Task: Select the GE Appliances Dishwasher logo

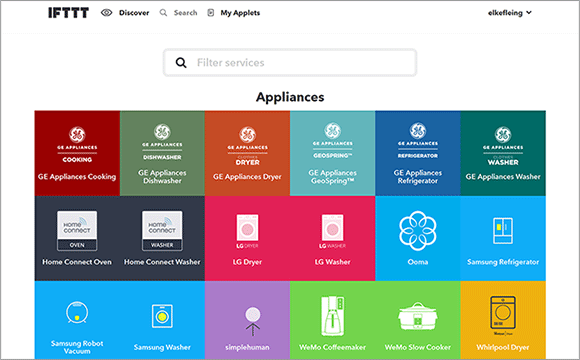Action: pyautogui.click(x=162, y=142)
